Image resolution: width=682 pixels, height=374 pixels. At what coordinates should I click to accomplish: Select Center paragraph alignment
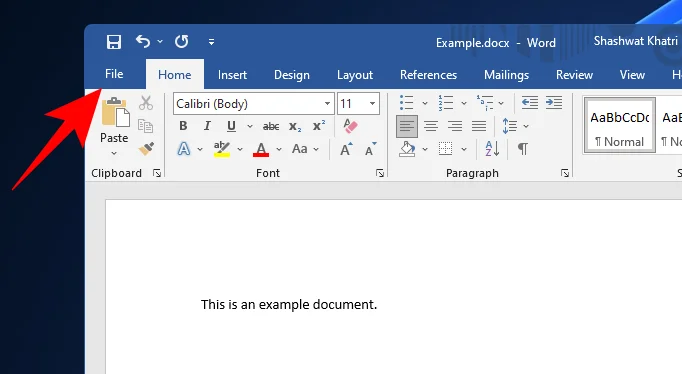click(x=431, y=126)
